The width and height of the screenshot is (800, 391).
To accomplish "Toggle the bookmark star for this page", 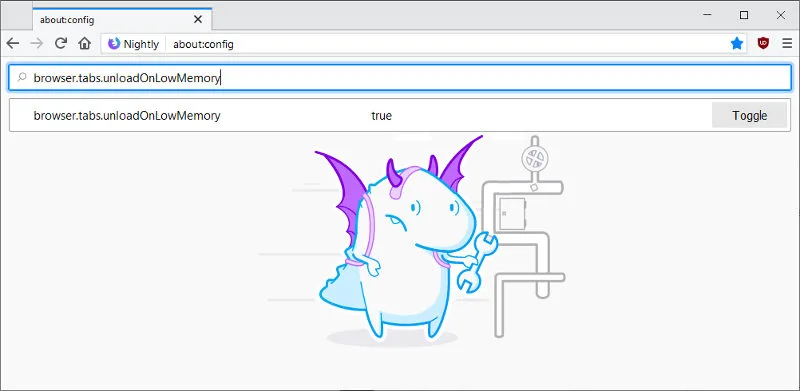I will point(737,44).
